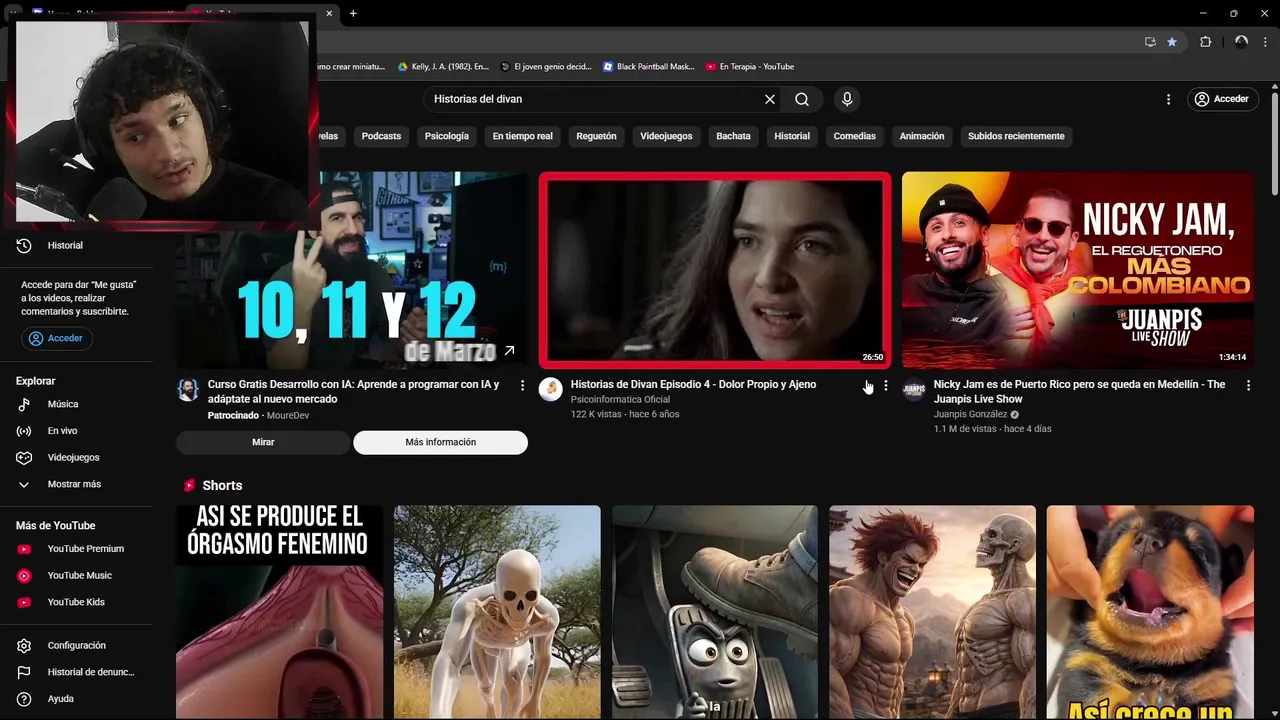The image size is (1280, 720).
Task: Click the Más información button
Action: [440, 442]
